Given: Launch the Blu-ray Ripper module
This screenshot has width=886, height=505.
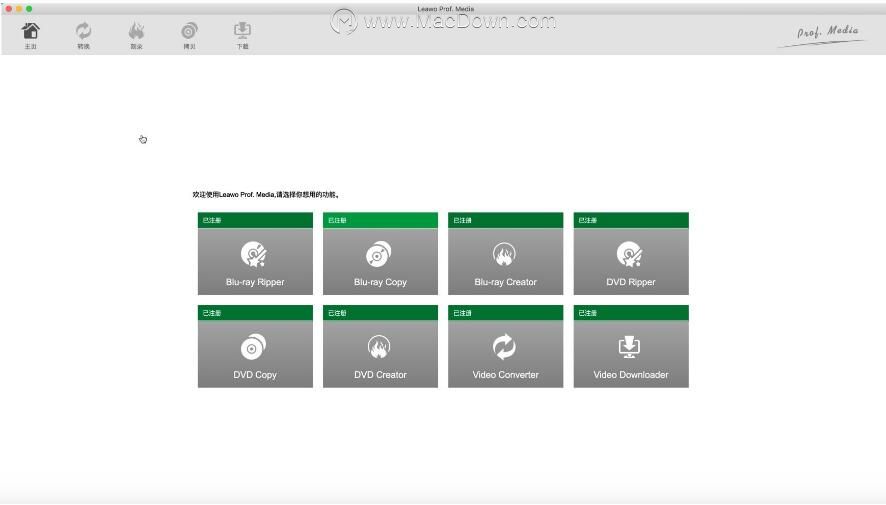Looking at the screenshot, I should 255,254.
